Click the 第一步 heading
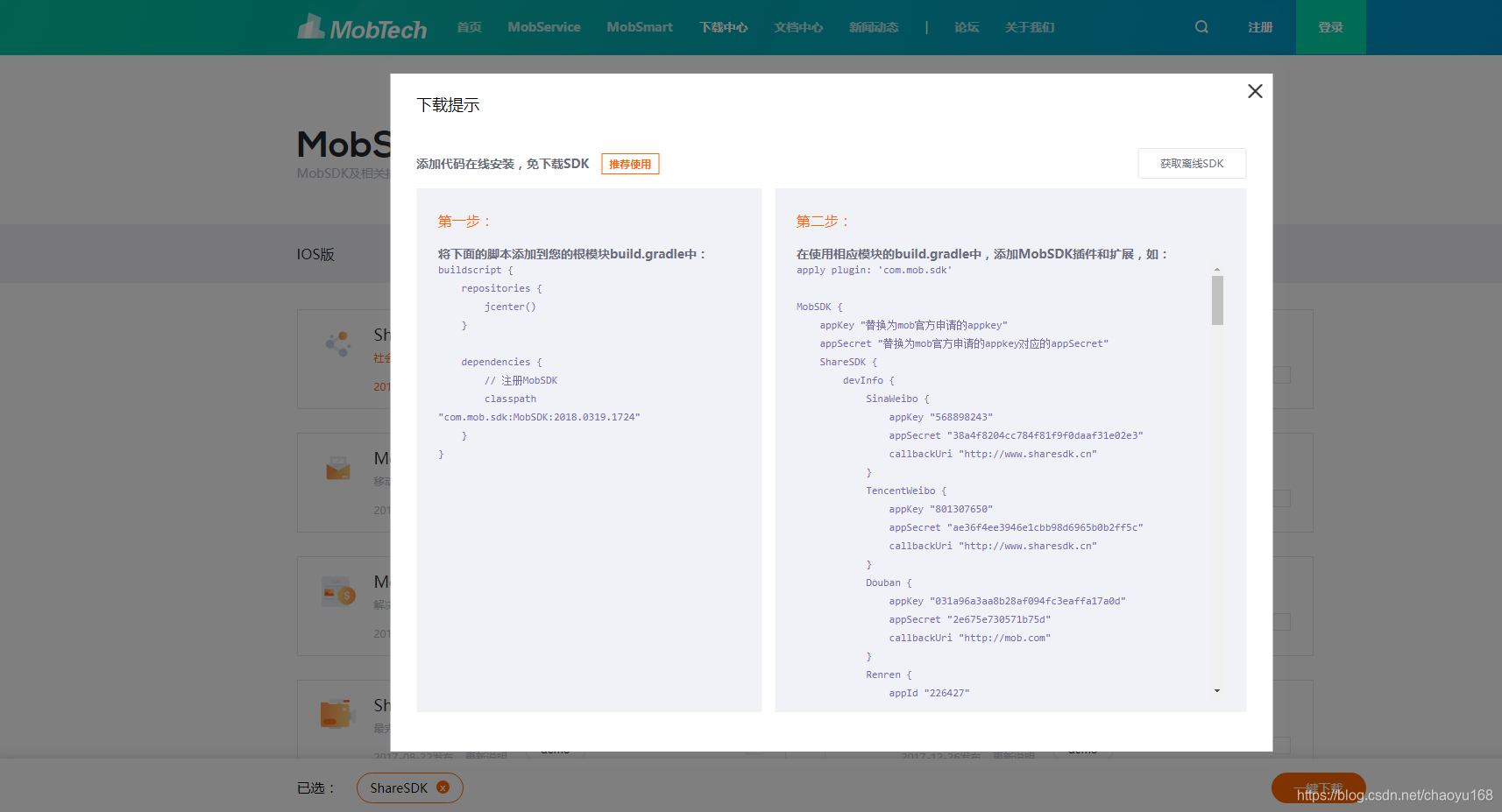Viewport: 1502px width, 812px height. (x=465, y=222)
